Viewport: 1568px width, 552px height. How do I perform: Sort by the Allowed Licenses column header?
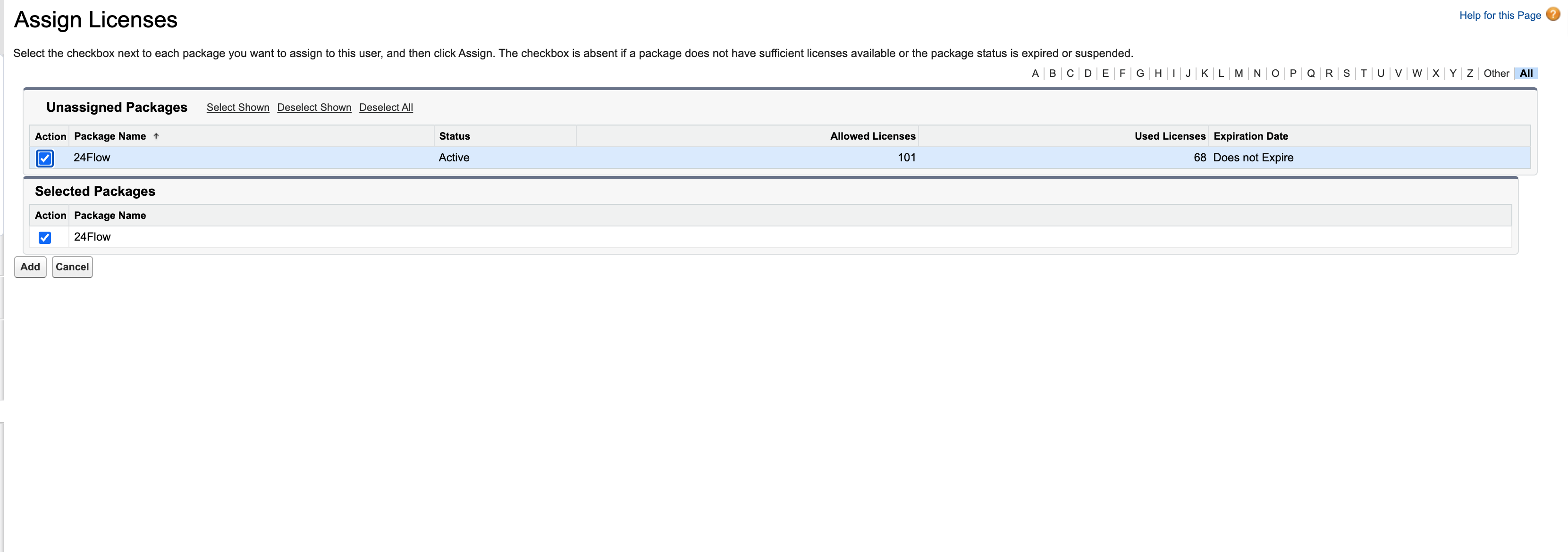click(872, 136)
